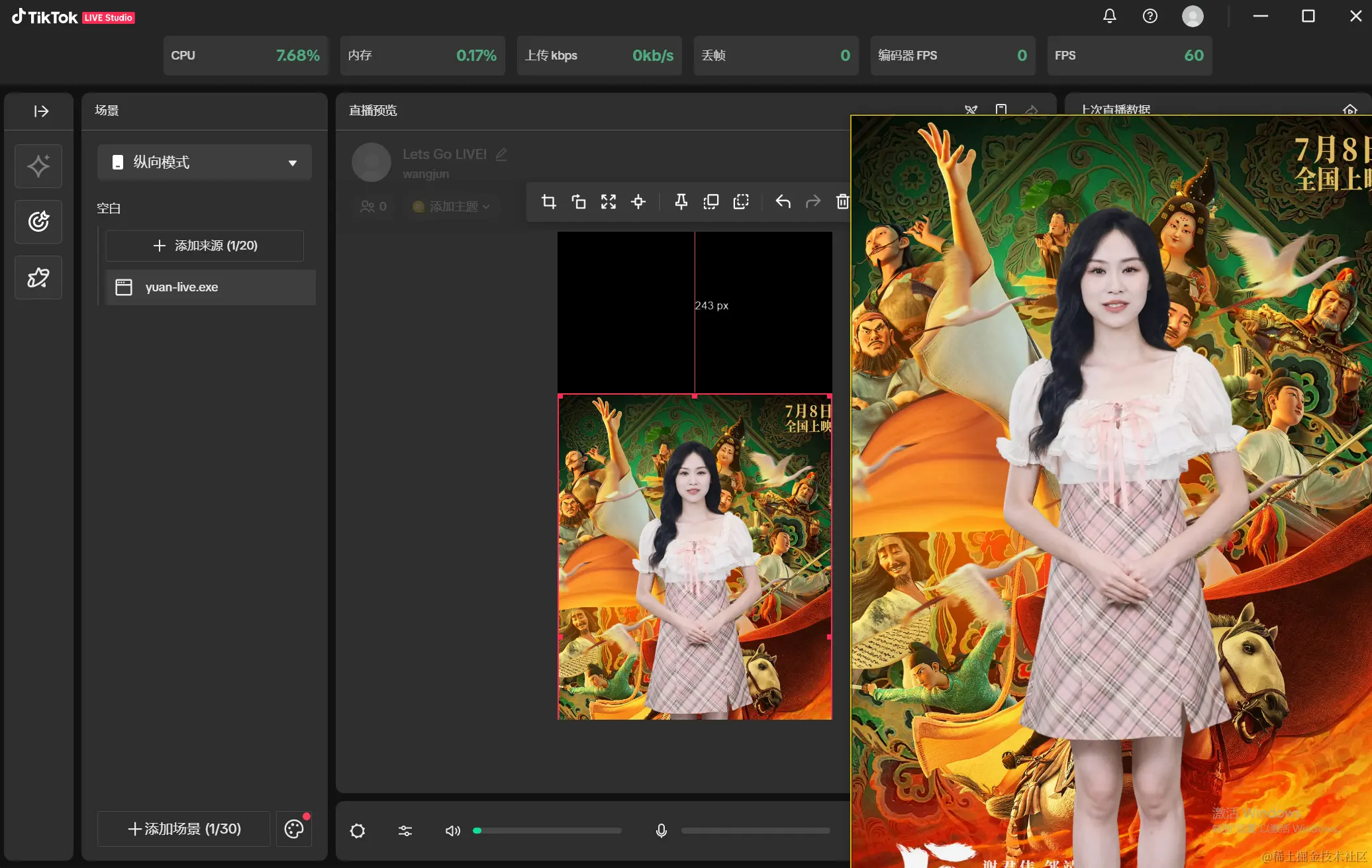Click 添加来源 (1/20) button
This screenshot has width=1372, height=868.
tap(205, 246)
